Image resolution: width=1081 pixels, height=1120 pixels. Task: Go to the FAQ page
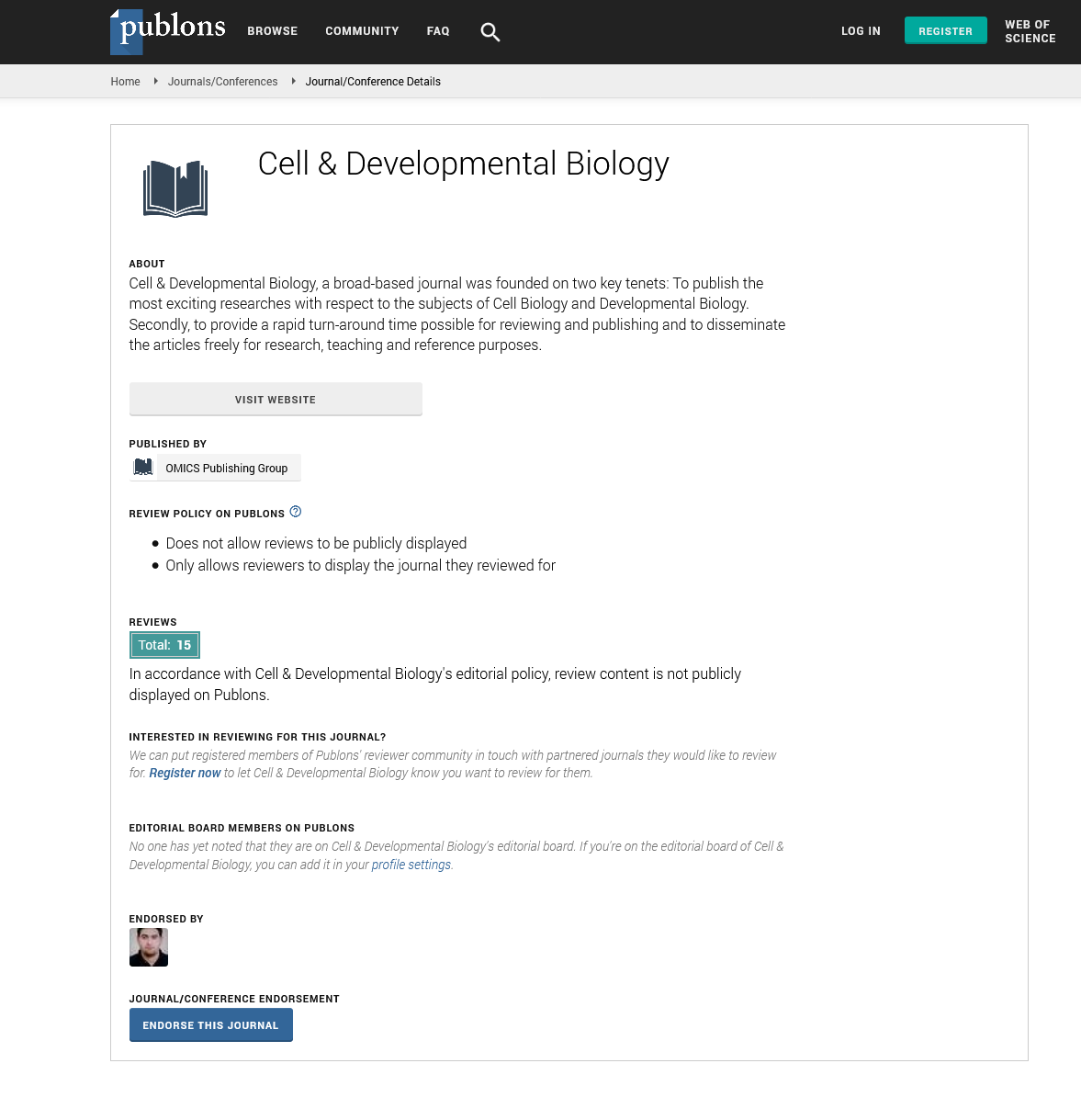click(x=438, y=31)
